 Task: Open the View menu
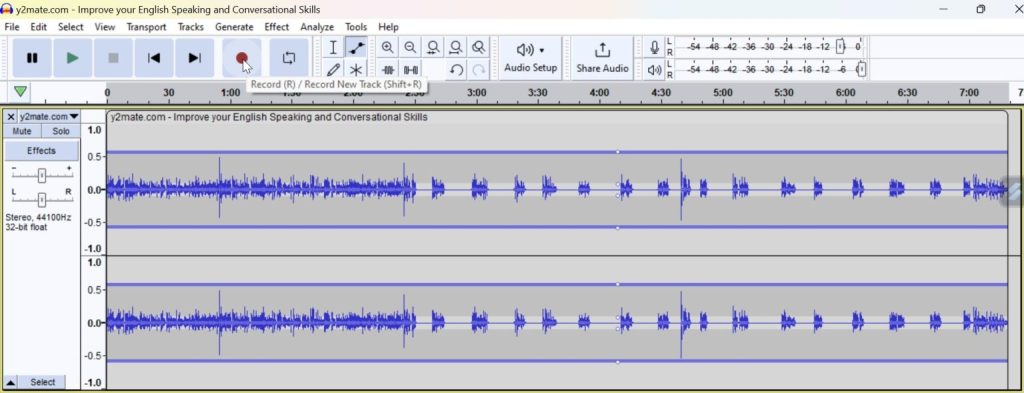pos(104,27)
